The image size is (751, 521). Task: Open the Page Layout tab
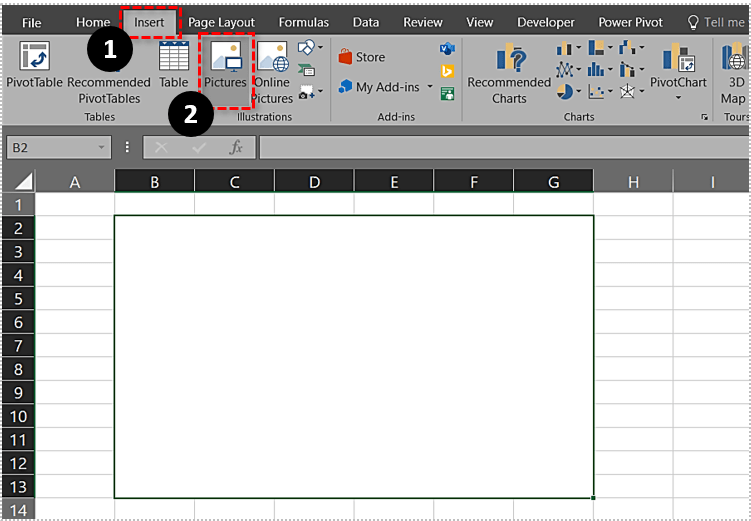pos(221,22)
